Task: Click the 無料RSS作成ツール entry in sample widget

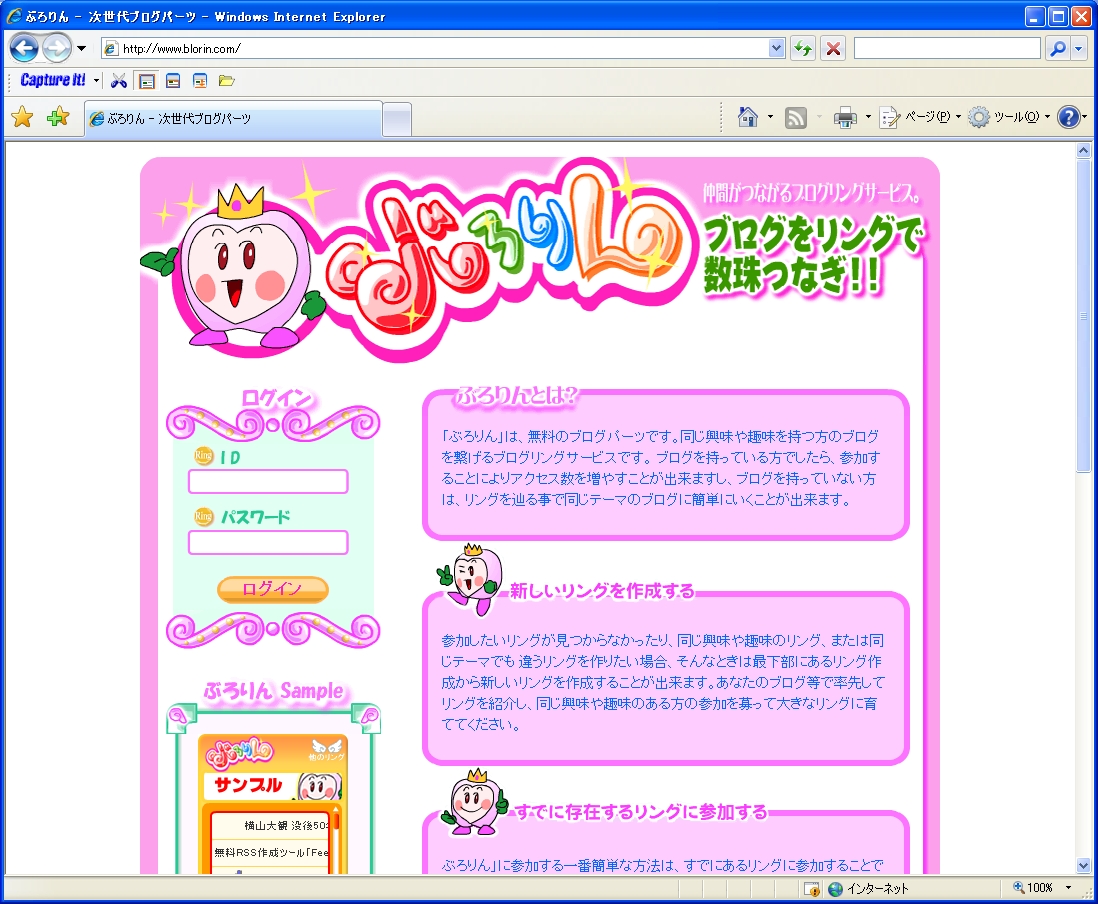Action: click(x=271, y=852)
